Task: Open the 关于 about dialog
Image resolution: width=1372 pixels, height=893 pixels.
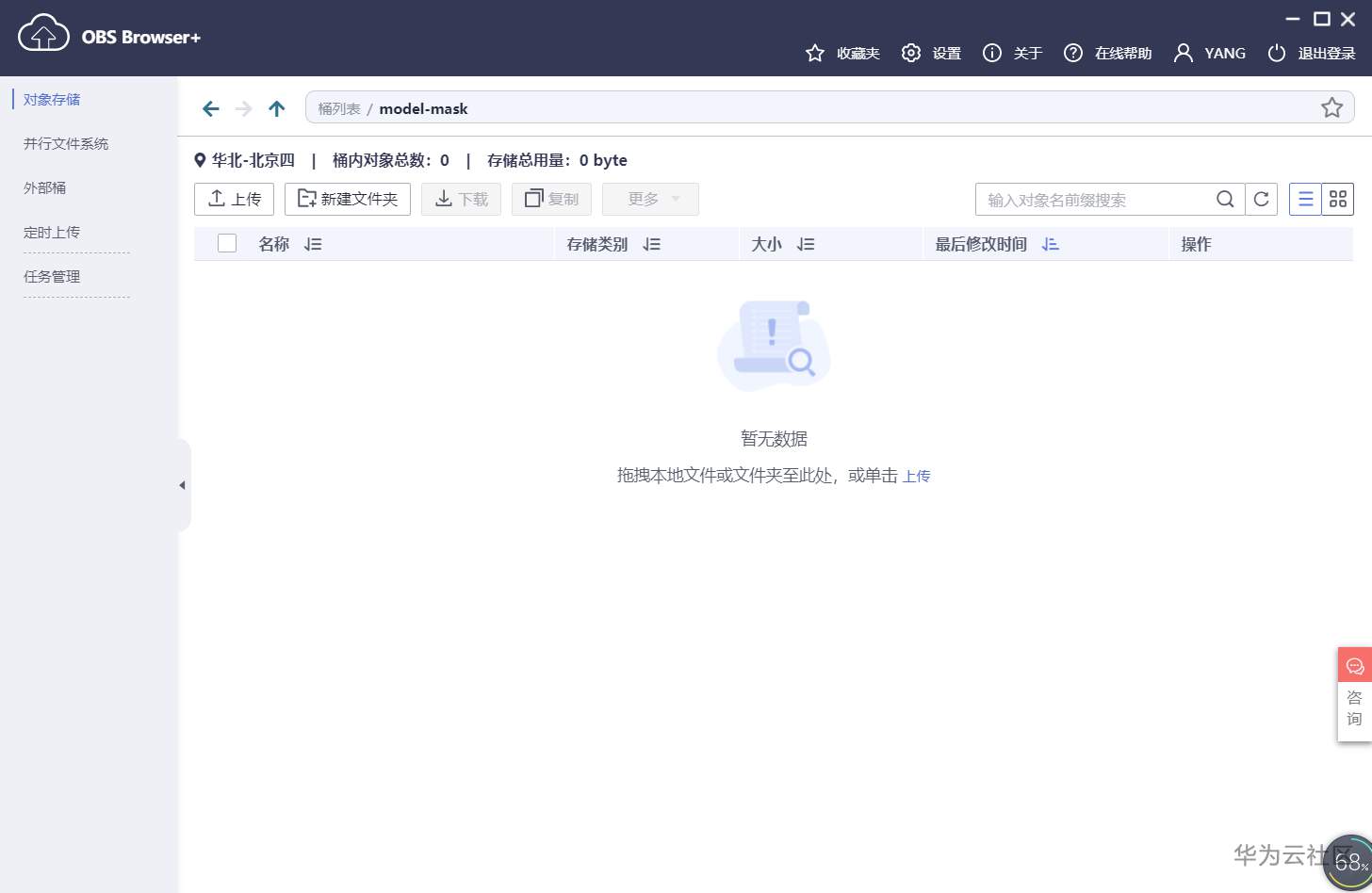Action: pyautogui.click(x=1012, y=53)
